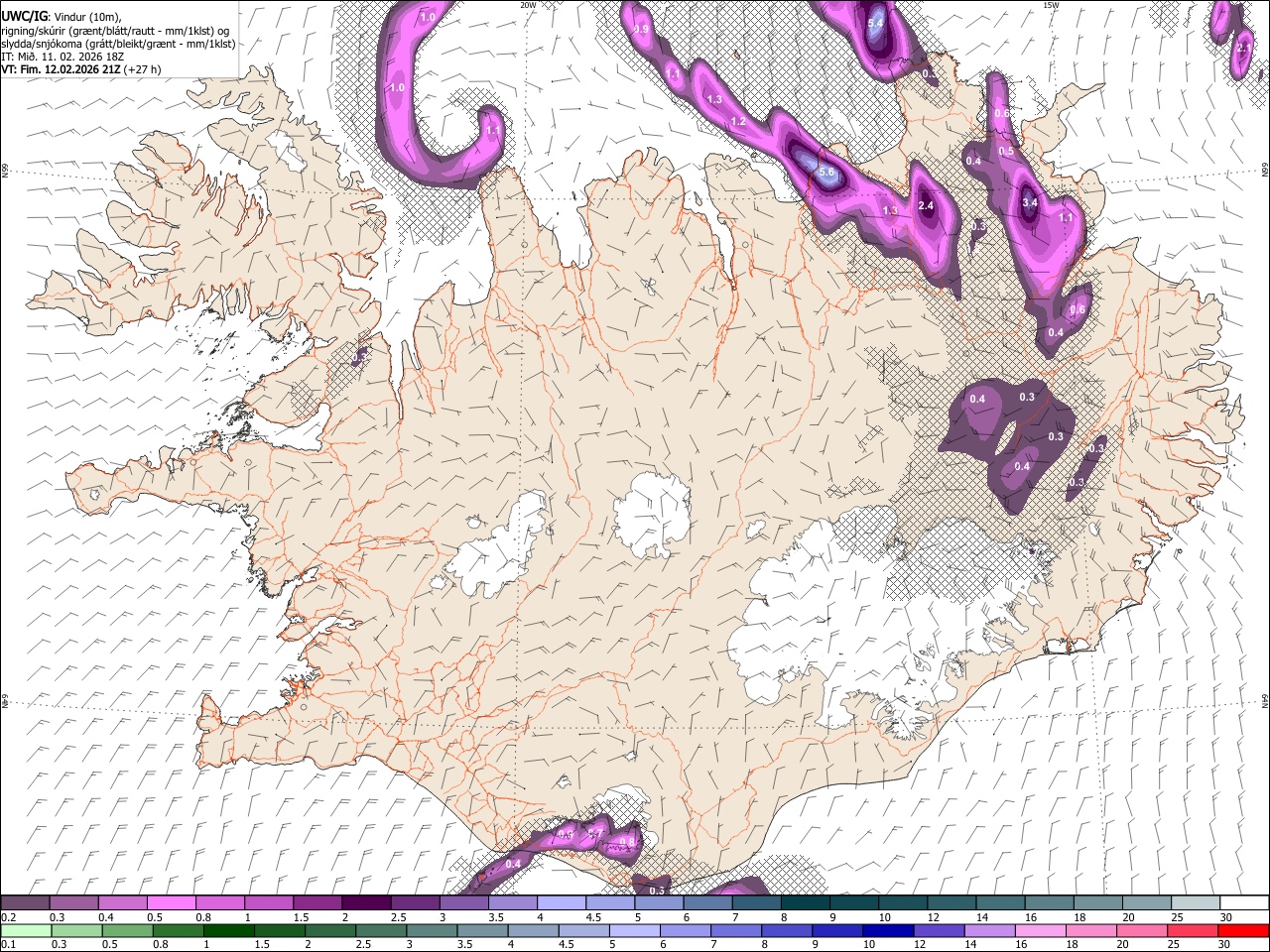The width and height of the screenshot is (1270, 952).
Task: Pick the deep navy rain swatch at 10
Action: tap(888, 931)
